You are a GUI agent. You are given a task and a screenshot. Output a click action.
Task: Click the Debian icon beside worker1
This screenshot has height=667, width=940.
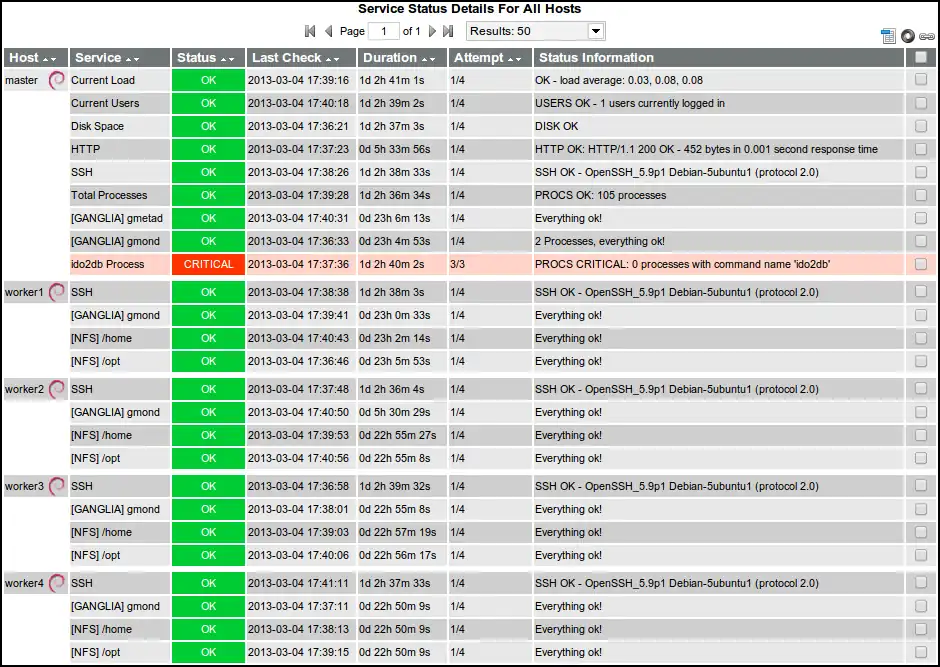coord(57,292)
